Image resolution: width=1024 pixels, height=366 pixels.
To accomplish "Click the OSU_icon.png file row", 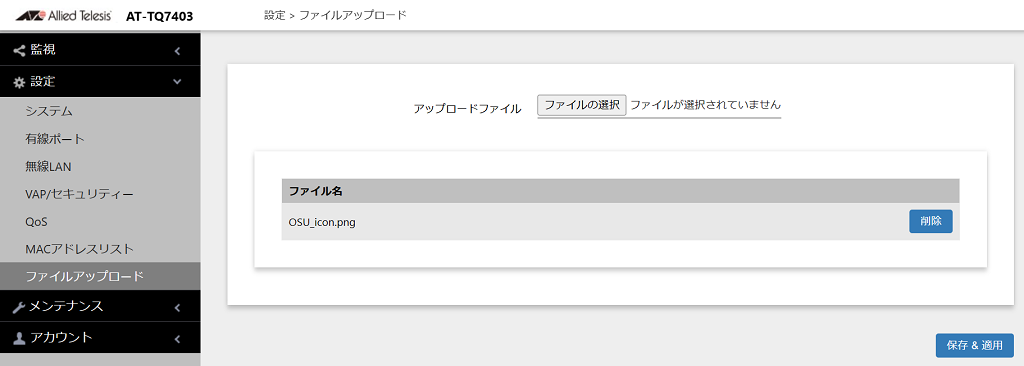I will (620, 222).
